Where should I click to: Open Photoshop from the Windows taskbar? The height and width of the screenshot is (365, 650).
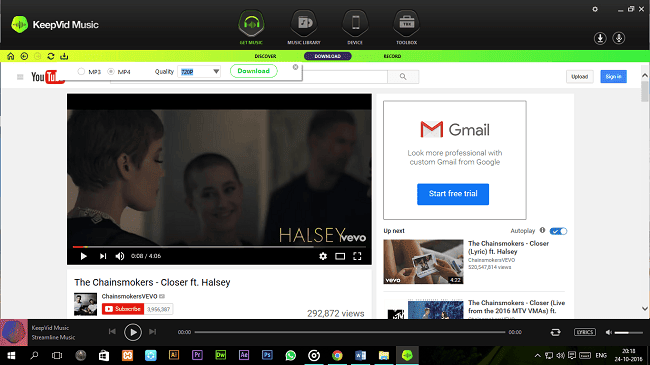267,355
